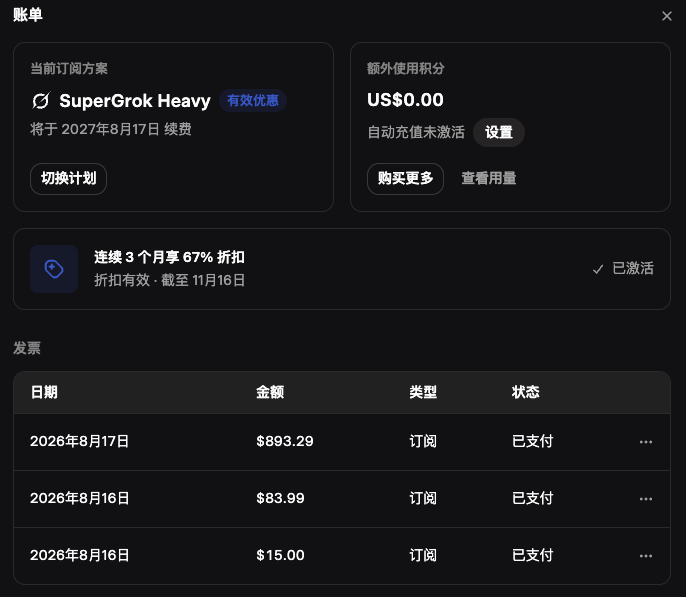Viewport: 686px width, 597px height.
Task: Open more options for $83.99 invoice
Action: [646, 499]
